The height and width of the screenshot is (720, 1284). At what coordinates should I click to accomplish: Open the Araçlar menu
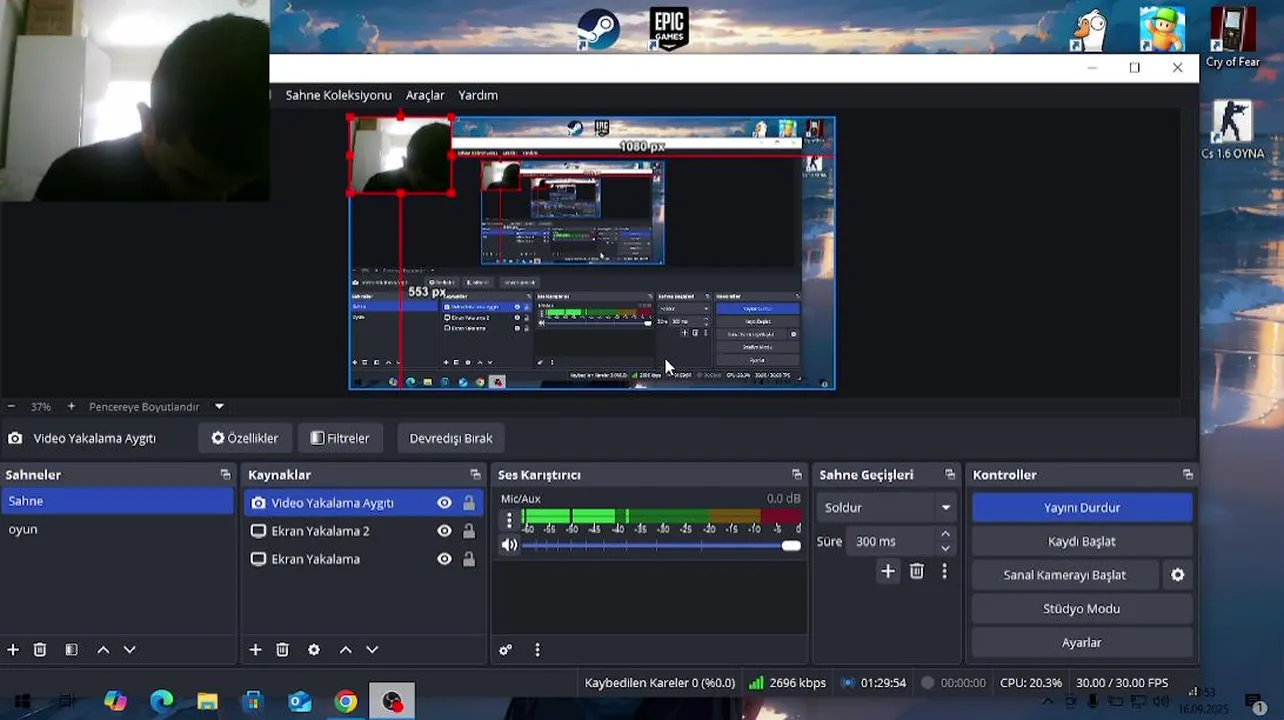425,95
